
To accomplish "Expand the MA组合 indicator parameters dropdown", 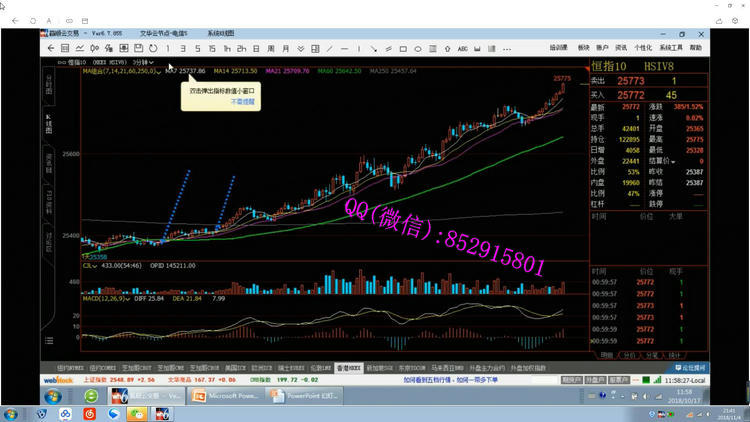I will point(156,71).
